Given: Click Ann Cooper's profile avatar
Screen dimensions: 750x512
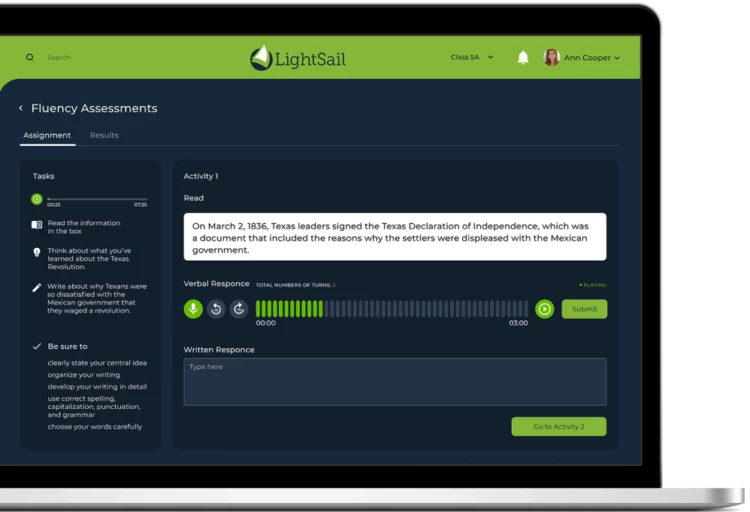Looking at the screenshot, I should pos(551,58).
